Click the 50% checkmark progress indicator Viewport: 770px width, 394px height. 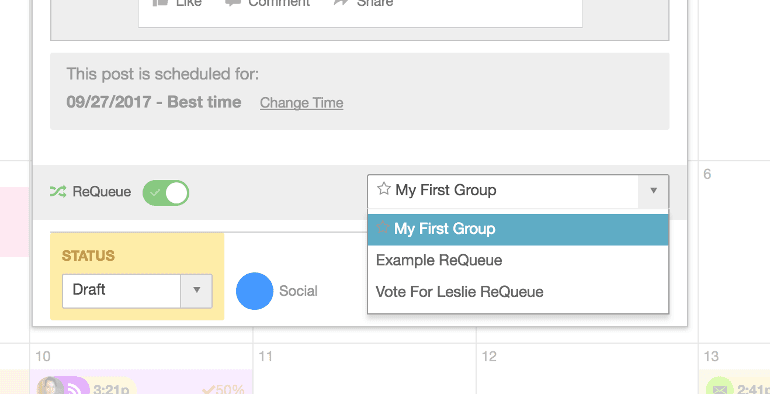[x=223, y=390]
